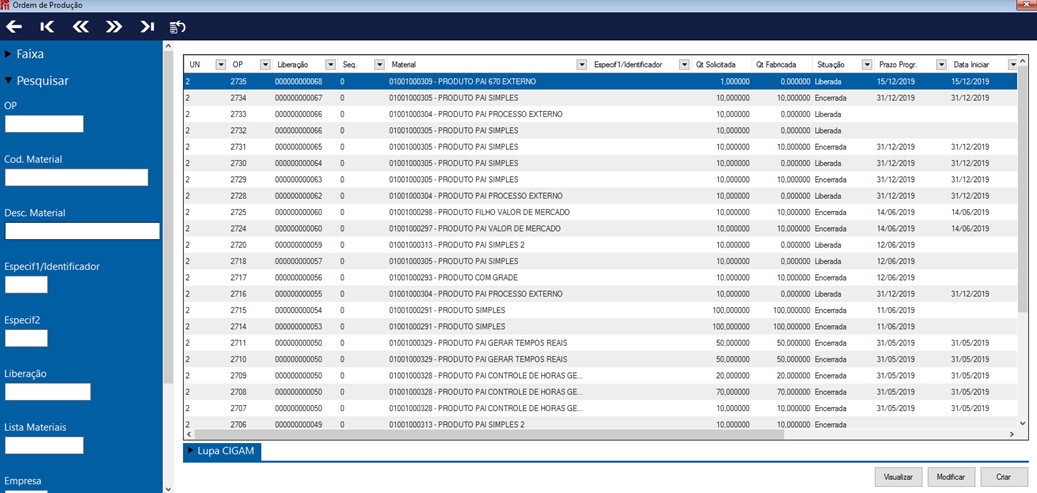Click the Especif1/Identificador search field
Image resolution: width=1037 pixels, height=493 pixels.
(26, 285)
